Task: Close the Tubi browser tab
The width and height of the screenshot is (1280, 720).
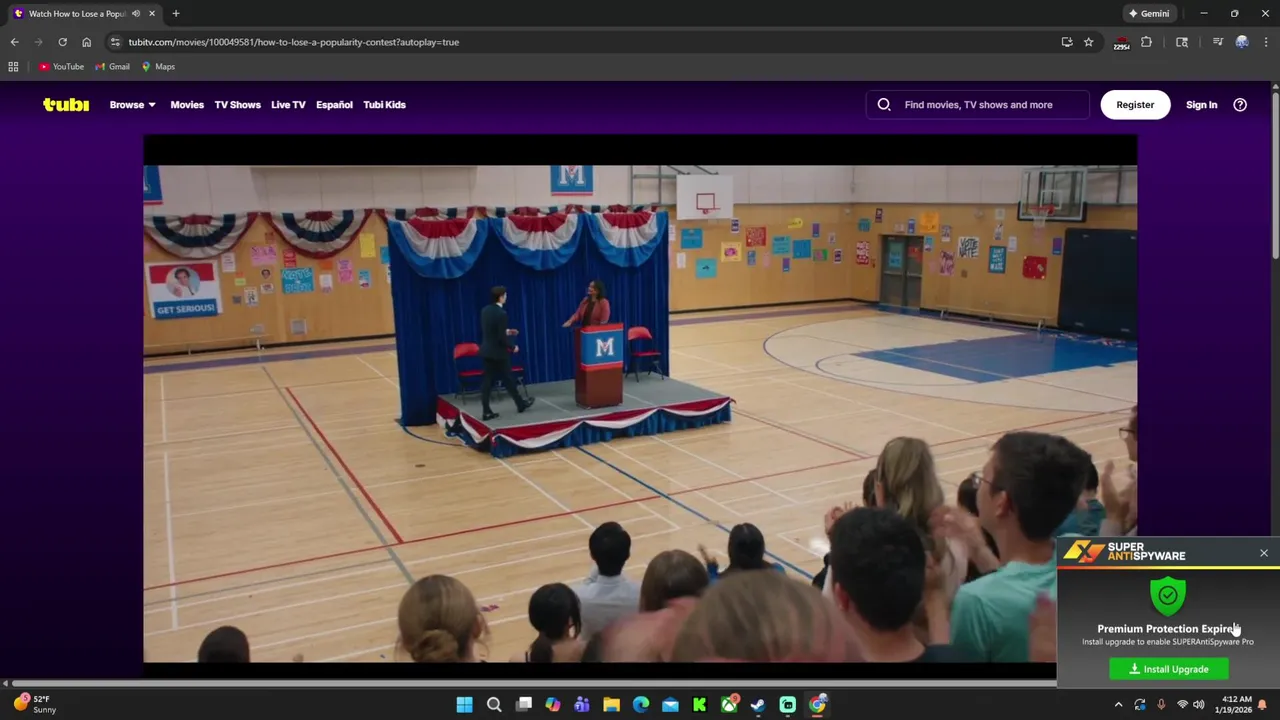Action: pyautogui.click(x=152, y=14)
